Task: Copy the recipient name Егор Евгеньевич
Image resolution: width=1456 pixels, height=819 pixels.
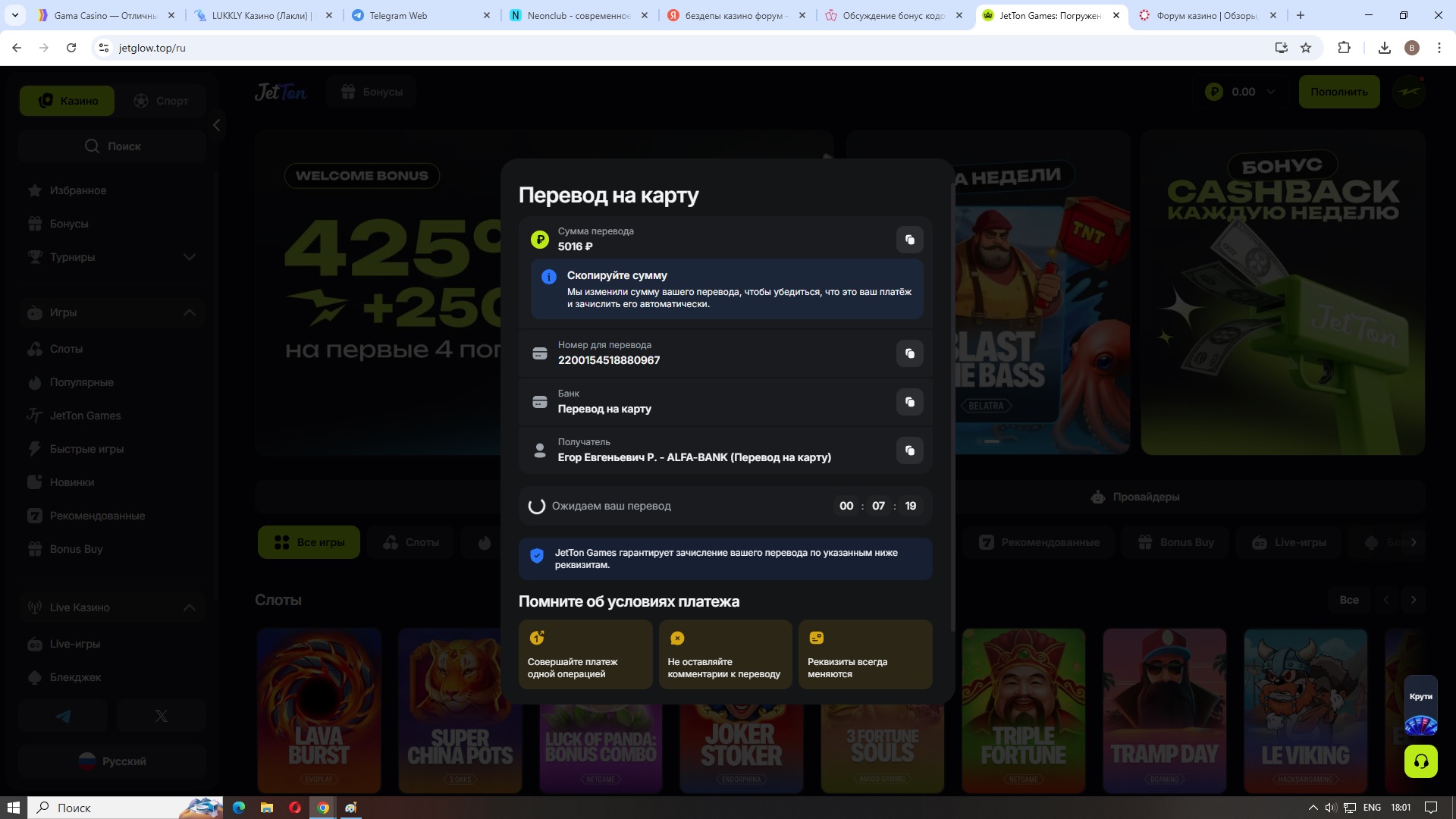Action: 909,450
